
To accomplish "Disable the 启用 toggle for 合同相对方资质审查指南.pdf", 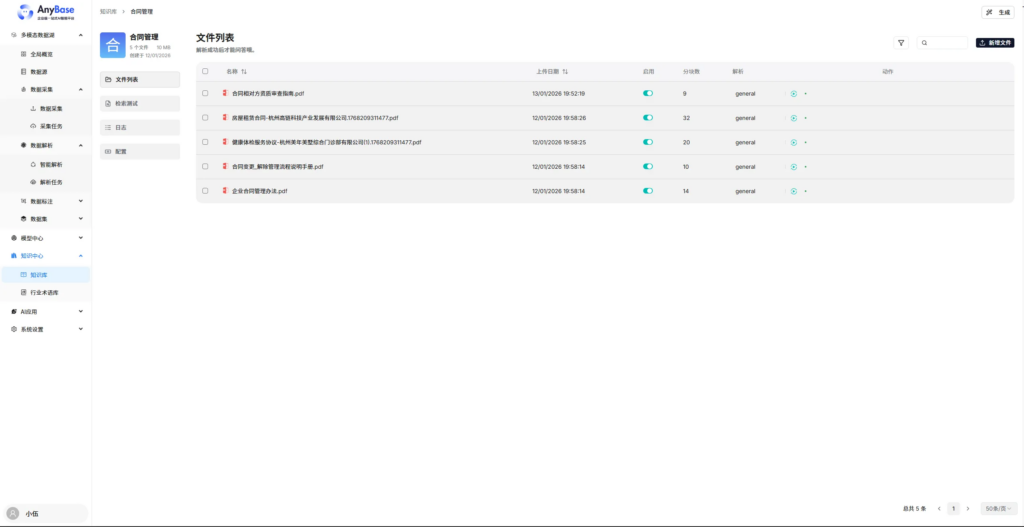I will [648, 93].
